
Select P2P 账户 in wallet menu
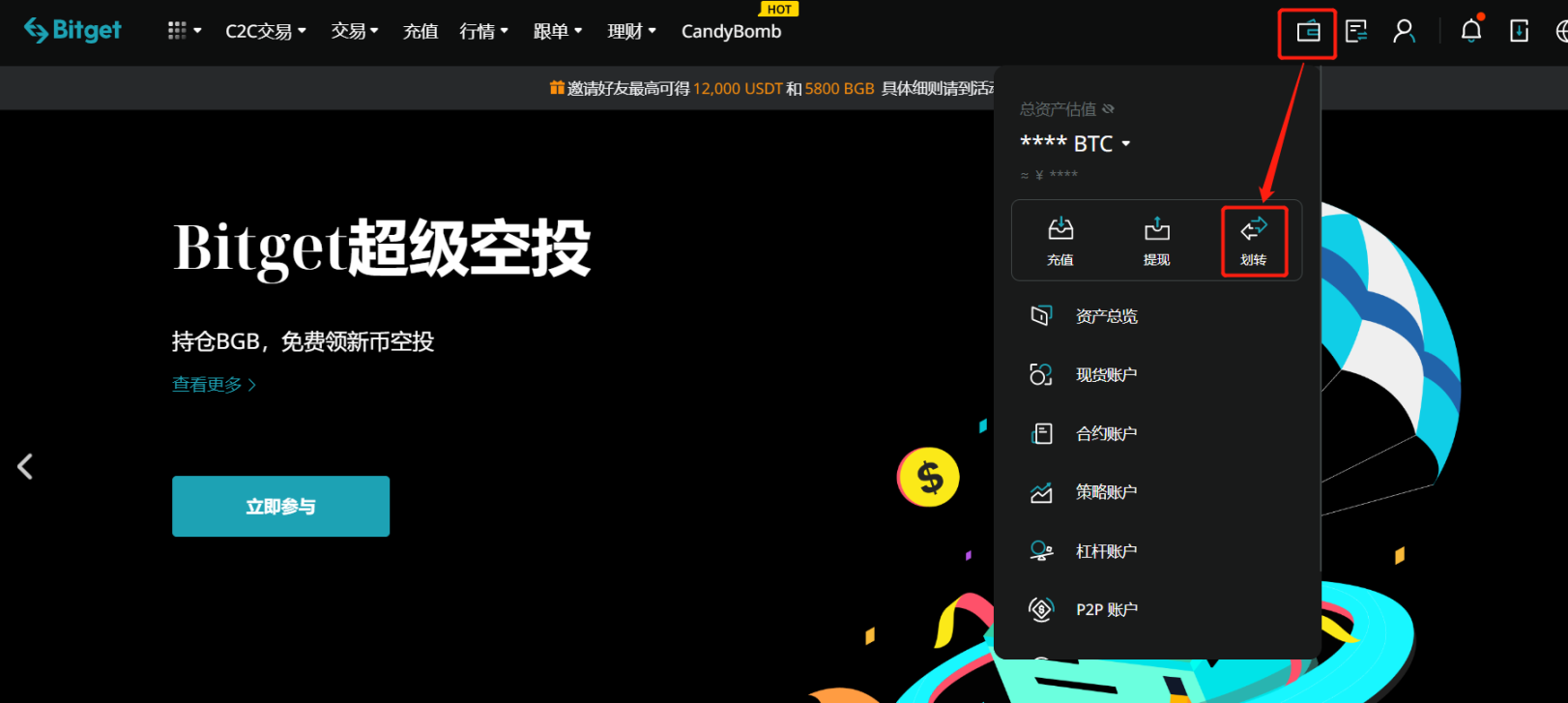[1107, 610]
